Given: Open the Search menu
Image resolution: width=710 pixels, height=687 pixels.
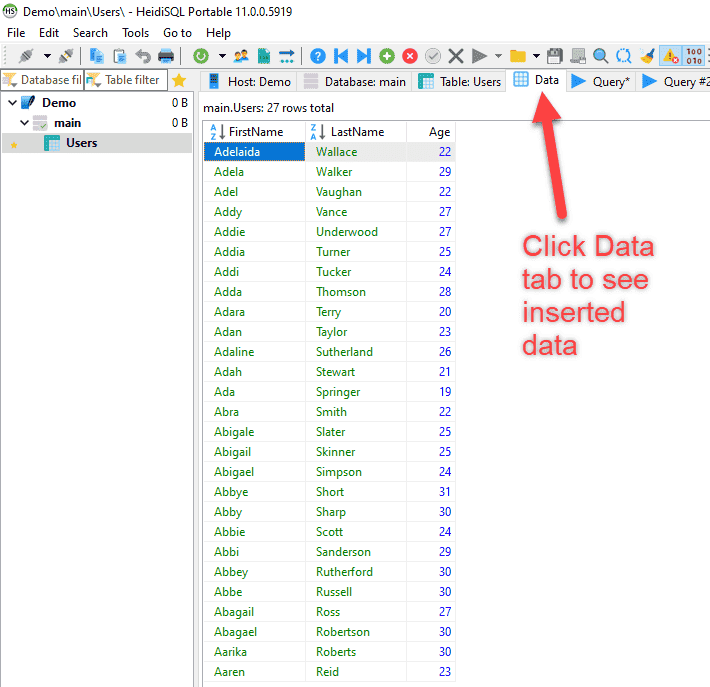Looking at the screenshot, I should pos(90,33).
